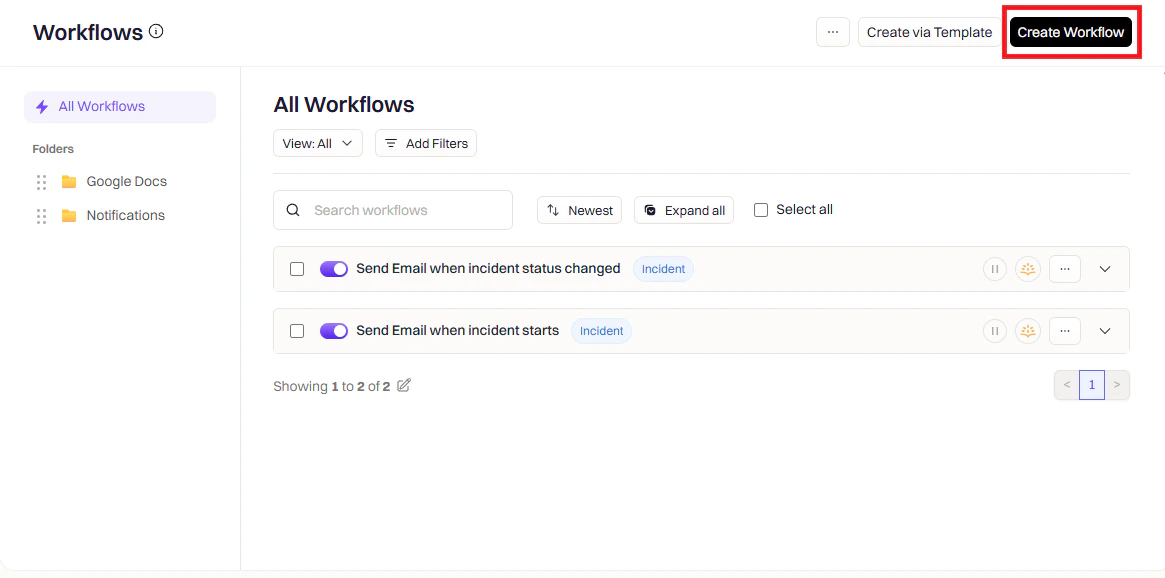The height and width of the screenshot is (578, 1165).
Task: Click inside the Search workflows field
Action: pos(392,209)
